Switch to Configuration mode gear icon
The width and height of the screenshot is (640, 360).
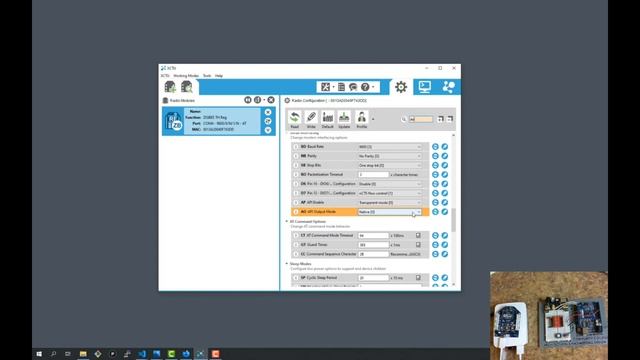tap(401, 87)
